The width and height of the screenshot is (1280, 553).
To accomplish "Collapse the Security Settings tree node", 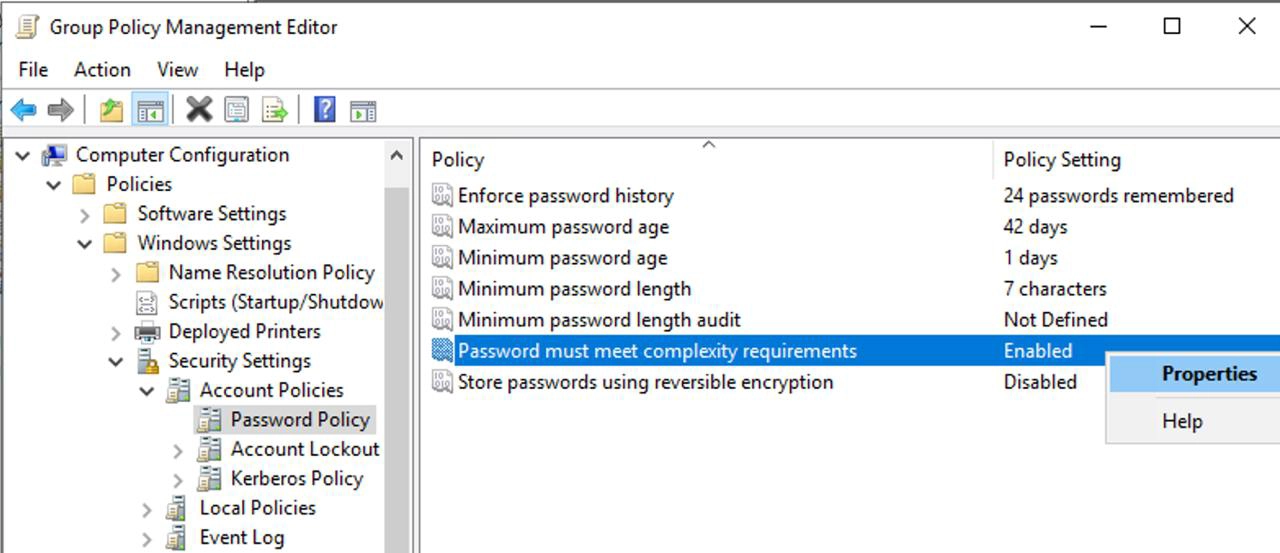I will click(x=116, y=361).
